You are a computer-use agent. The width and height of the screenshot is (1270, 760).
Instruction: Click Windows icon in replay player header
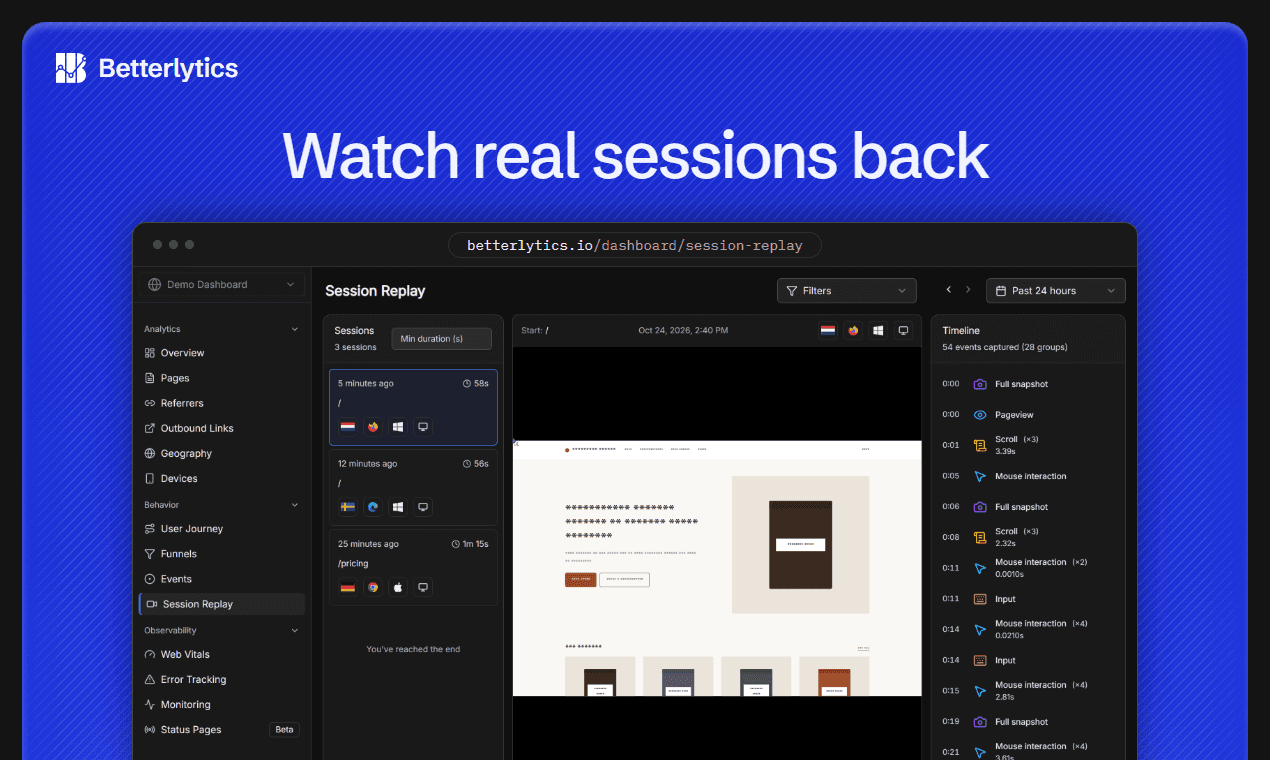click(x=878, y=330)
